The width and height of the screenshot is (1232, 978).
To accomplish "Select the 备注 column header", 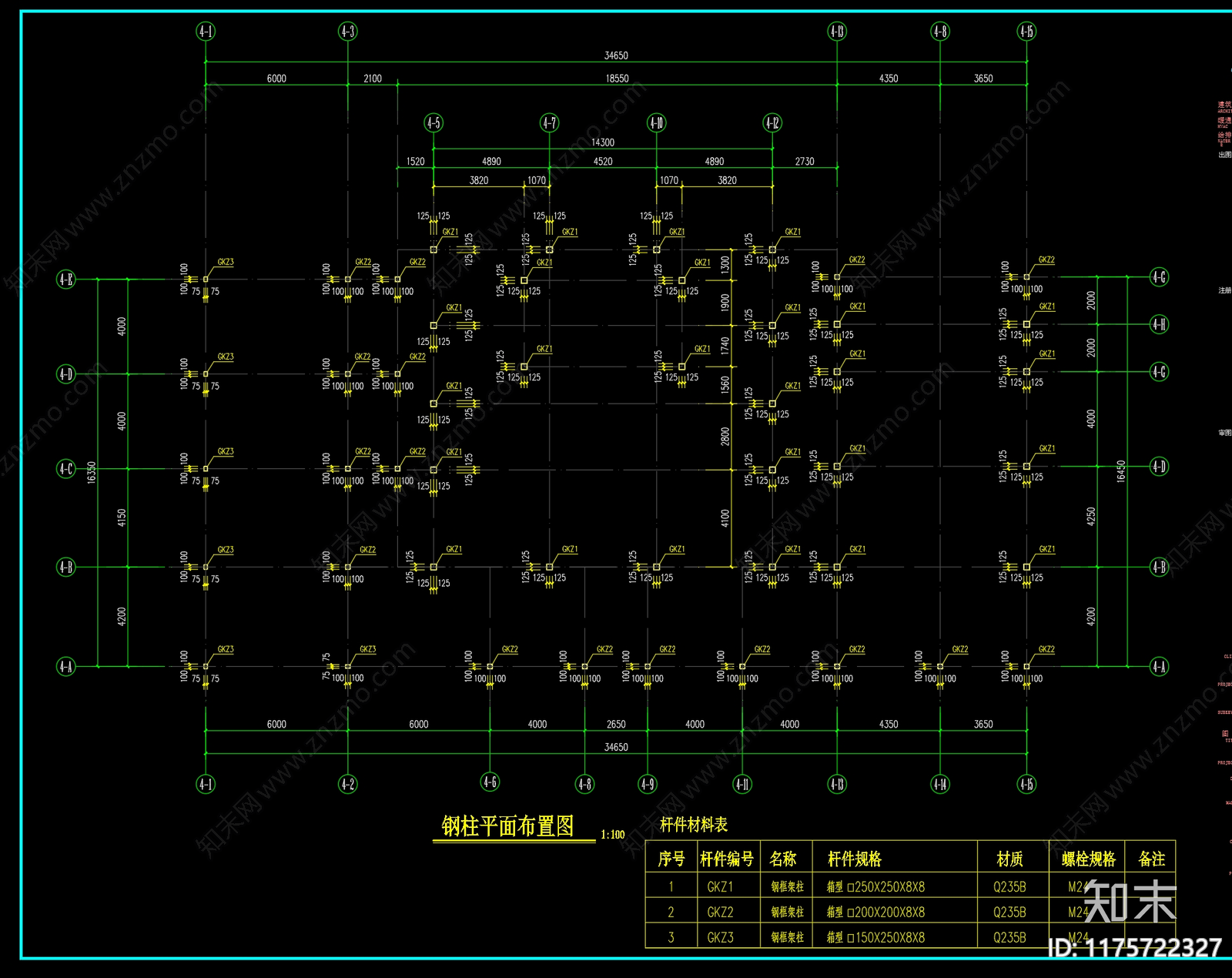I will 1152,859.
